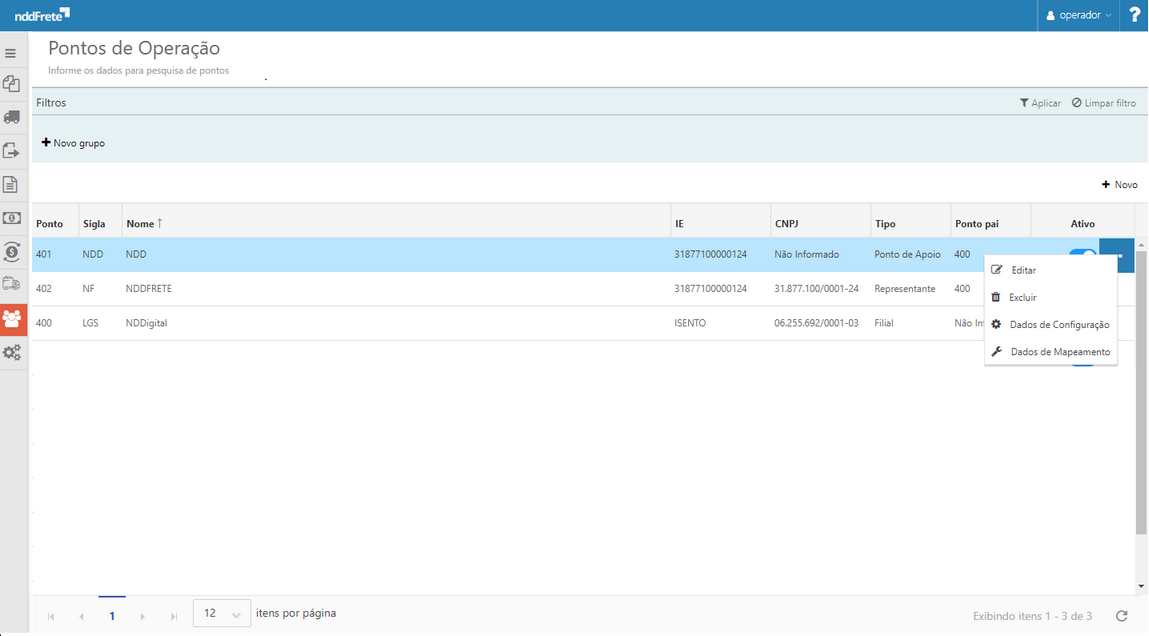The height and width of the screenshot is (636, 1149).
Task: Open the operador user dropdown
Action: click(1079, 15)
